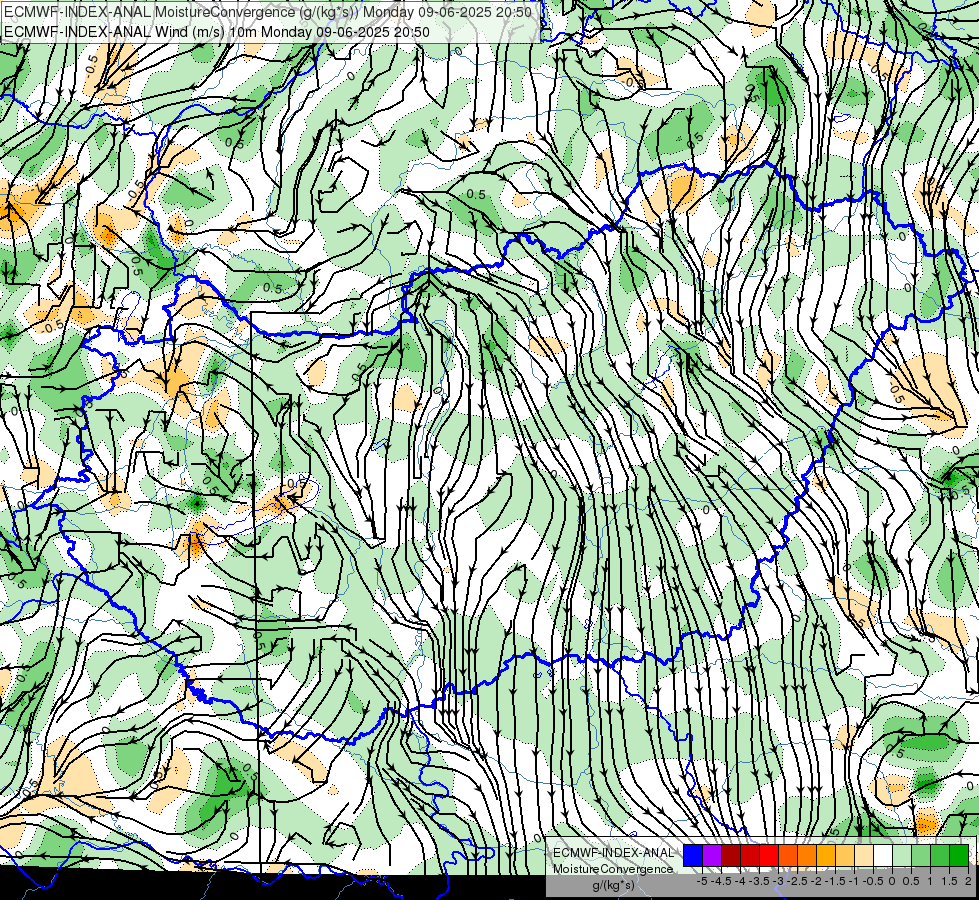Click the legend tick value -2.5
The image size is (979, 900).
point(797,881)
